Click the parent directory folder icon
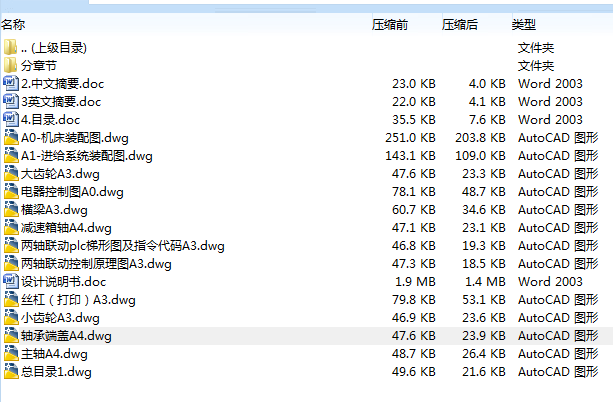Screen dimensions: 613x402 (10, 47)
